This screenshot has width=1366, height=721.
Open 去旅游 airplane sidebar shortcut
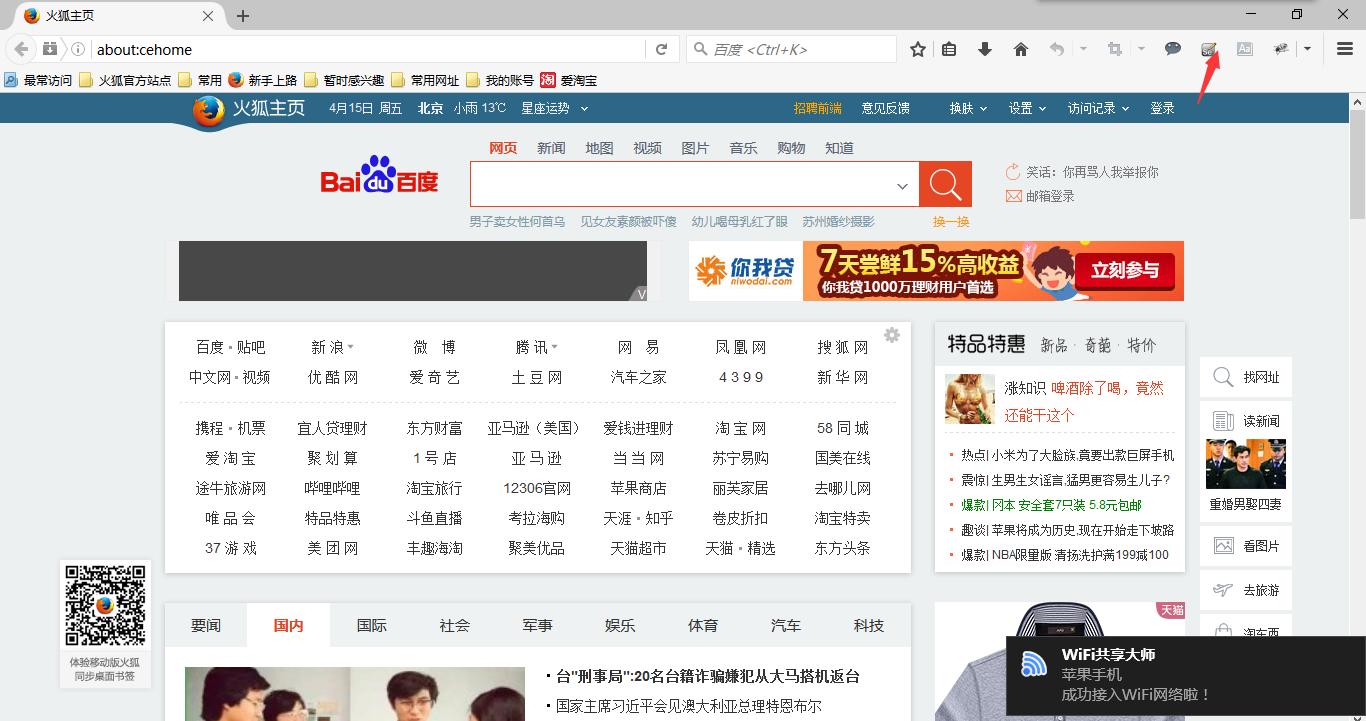click(x=1245, y=590)
